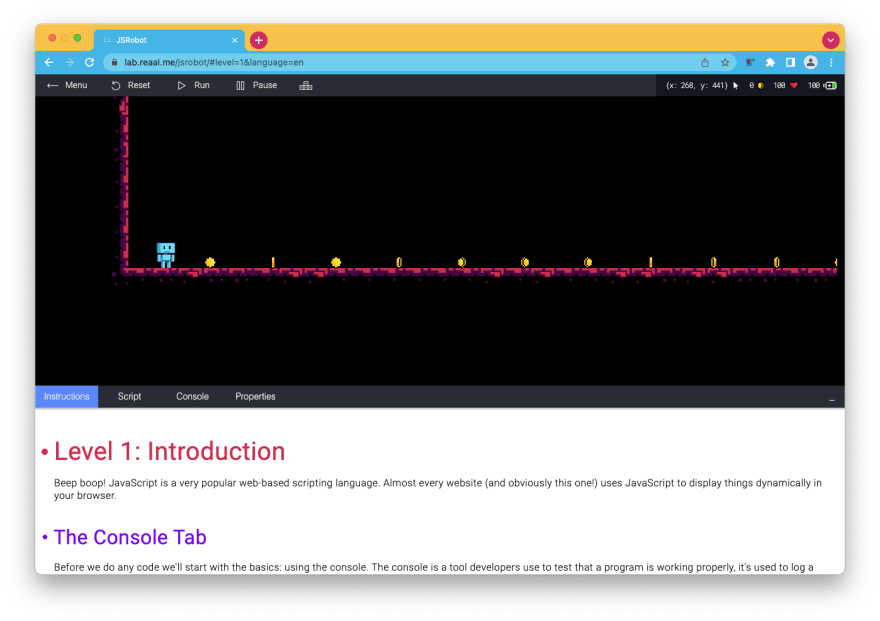Click the coin closest to the robot
The height and width of the screenshot is (621, 880).
210,262
